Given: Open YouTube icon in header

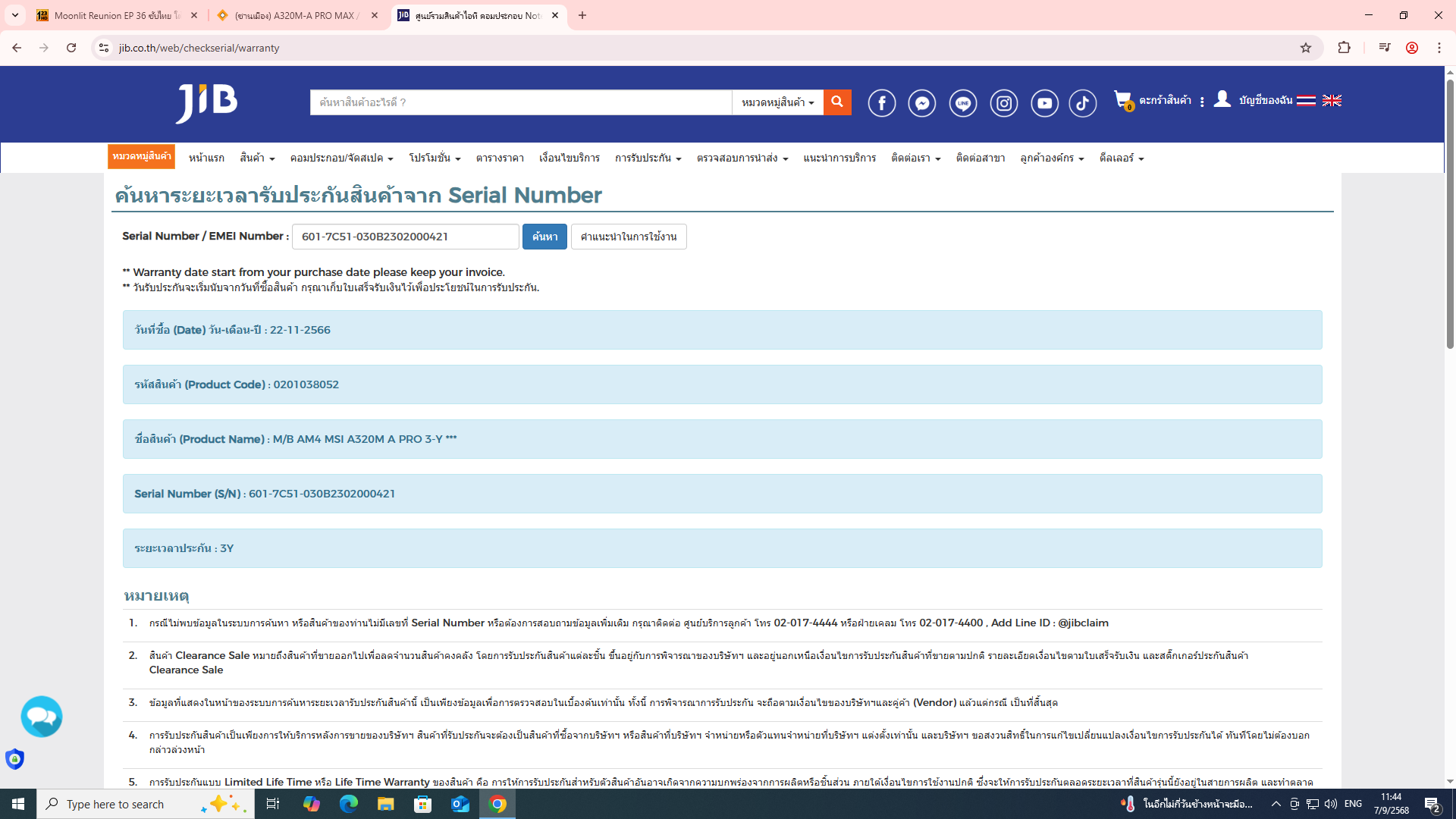Looking at the screenshot, I should [x=1045, y=103].
